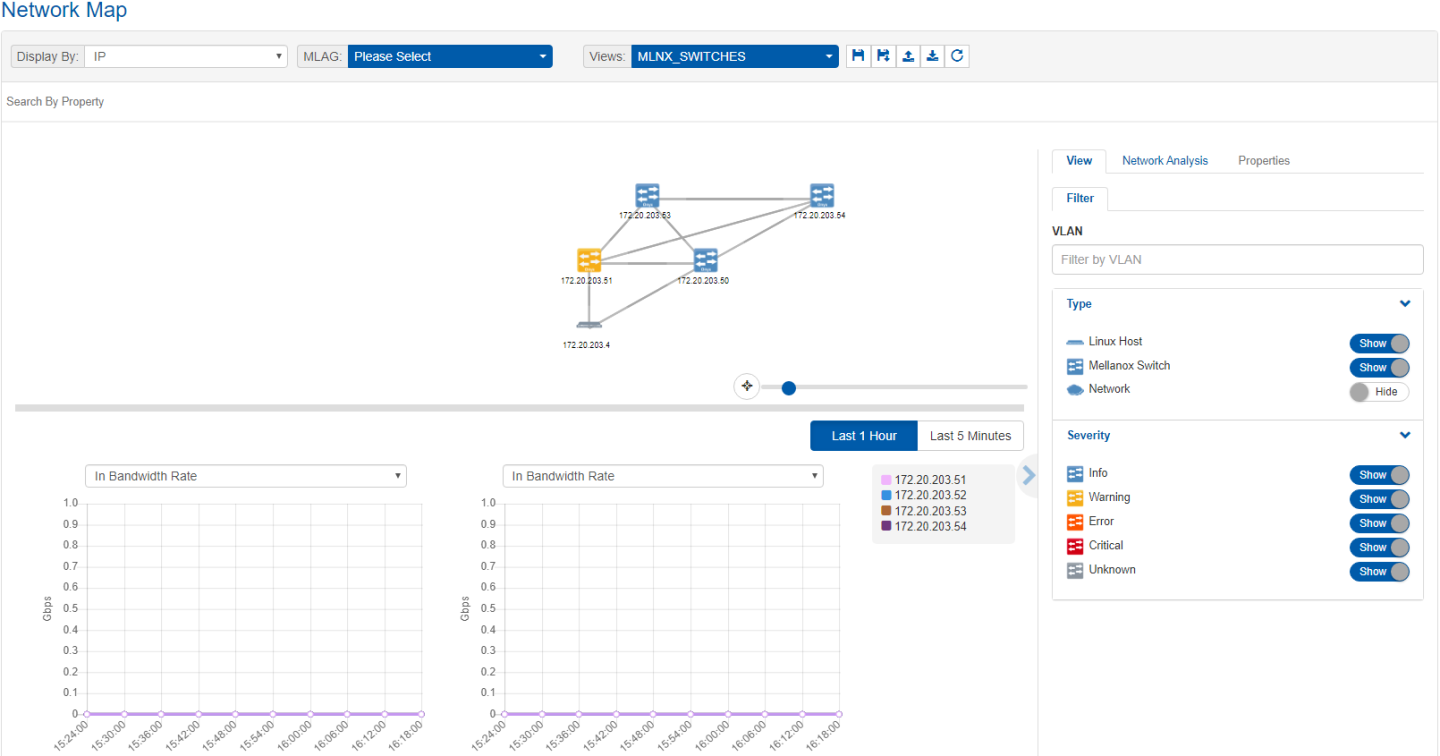Toggle Linux Host visibility switch
The width and height of the screenshot is (1440, 756).
point(1379,343)
